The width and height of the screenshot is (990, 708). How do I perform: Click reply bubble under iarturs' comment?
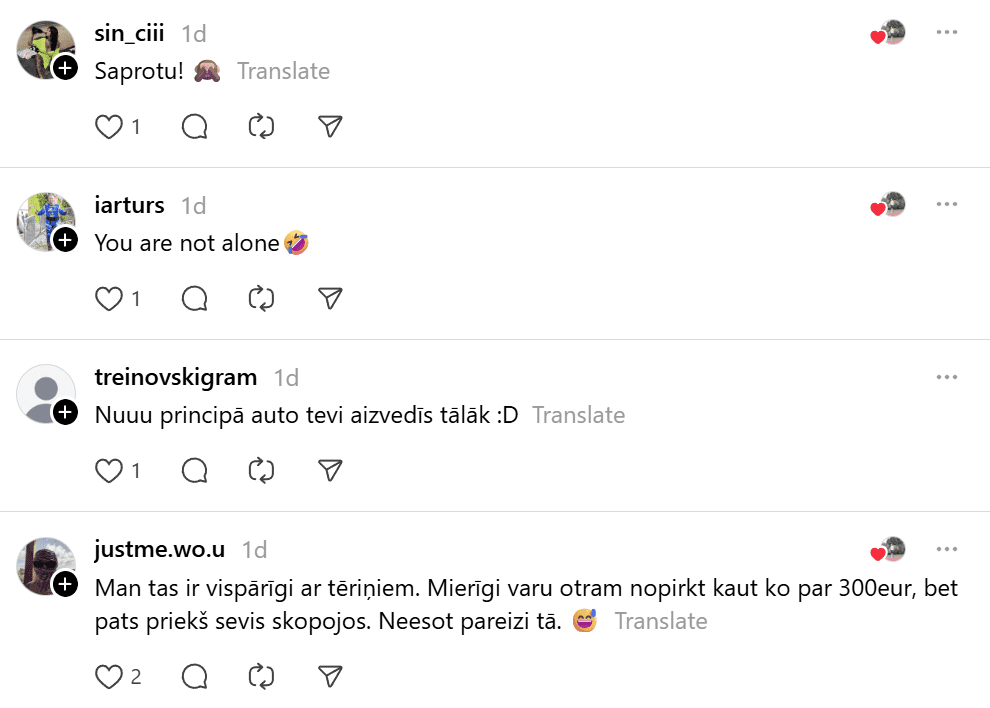[x=195, y=298]
